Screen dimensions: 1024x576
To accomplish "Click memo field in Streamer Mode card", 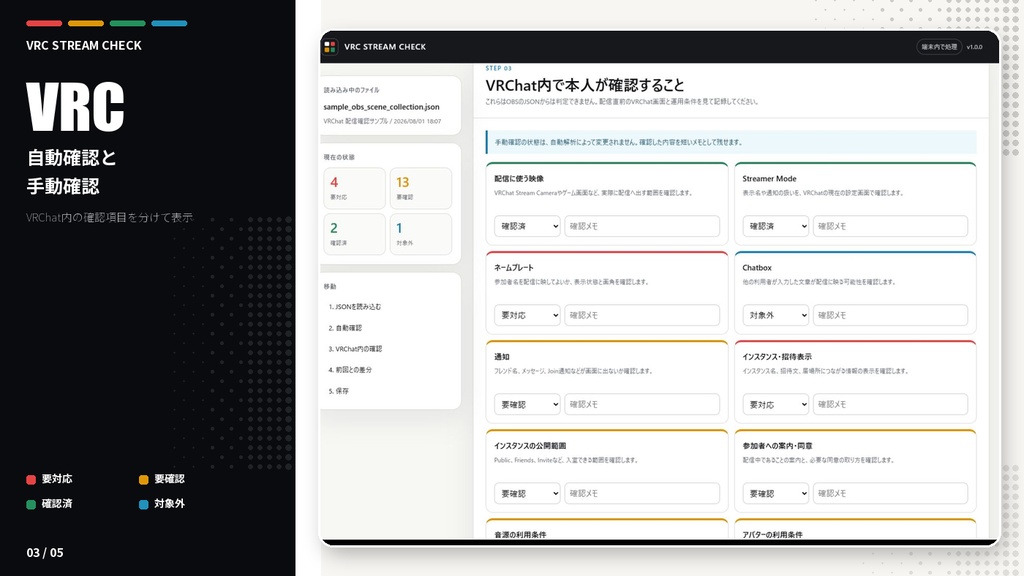I will 890,226.
